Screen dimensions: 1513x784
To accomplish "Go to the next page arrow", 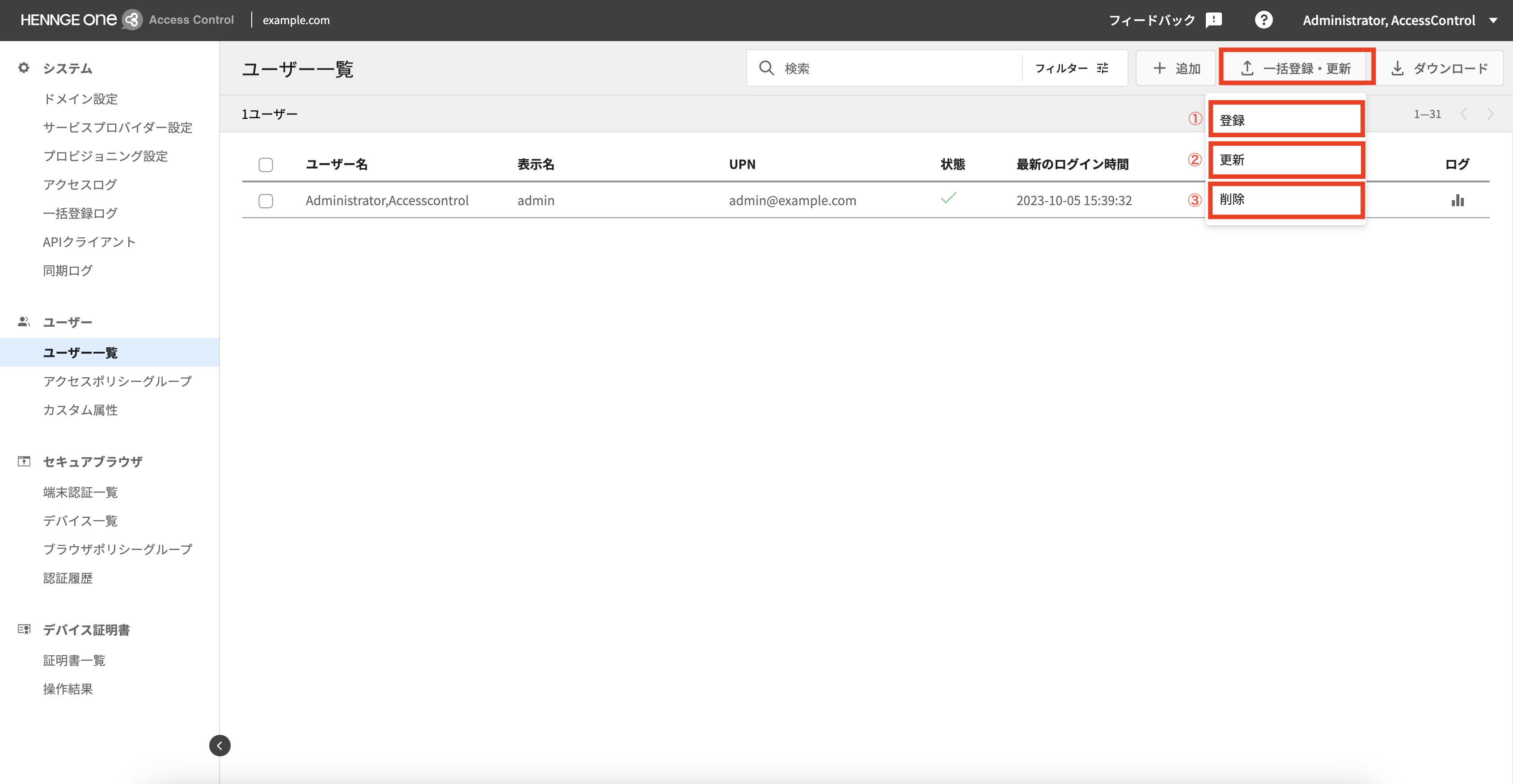I will (x=1490, y=114).
